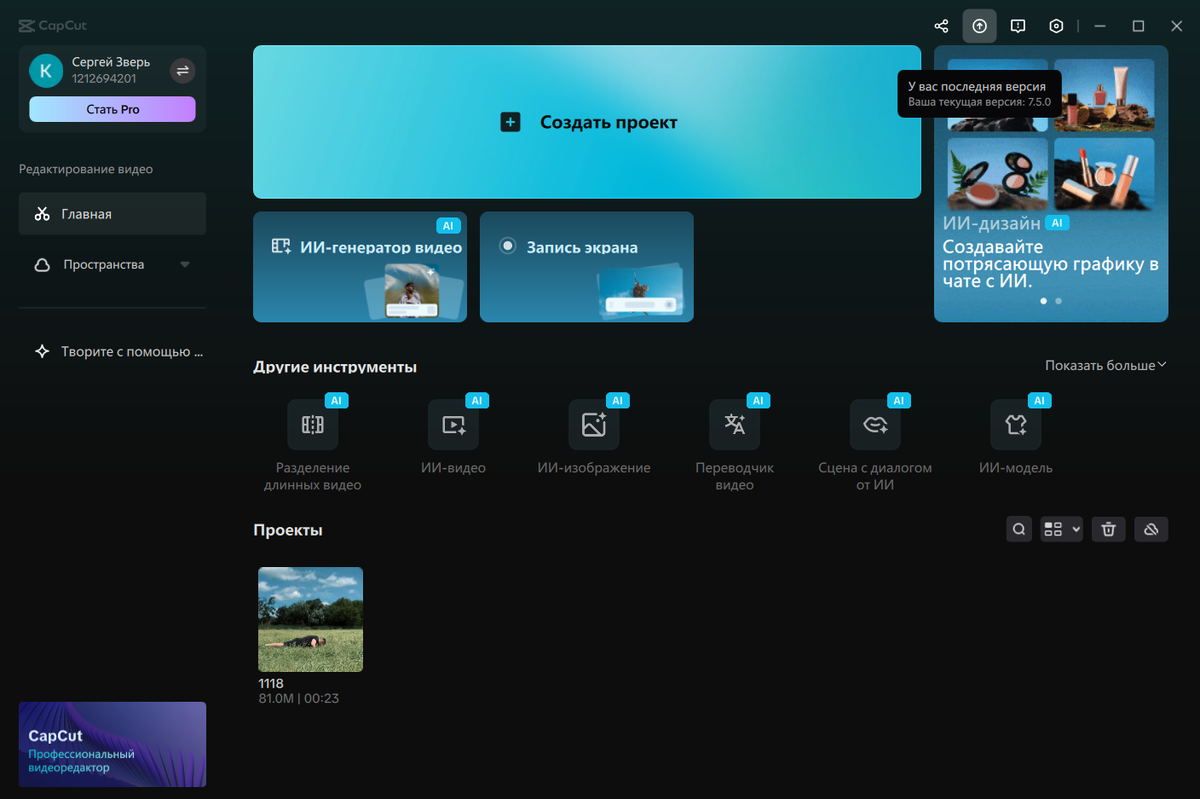Click the cloud-off icon in Projects
This screenshot has width=1200, height=799.
click(1151, 530)
